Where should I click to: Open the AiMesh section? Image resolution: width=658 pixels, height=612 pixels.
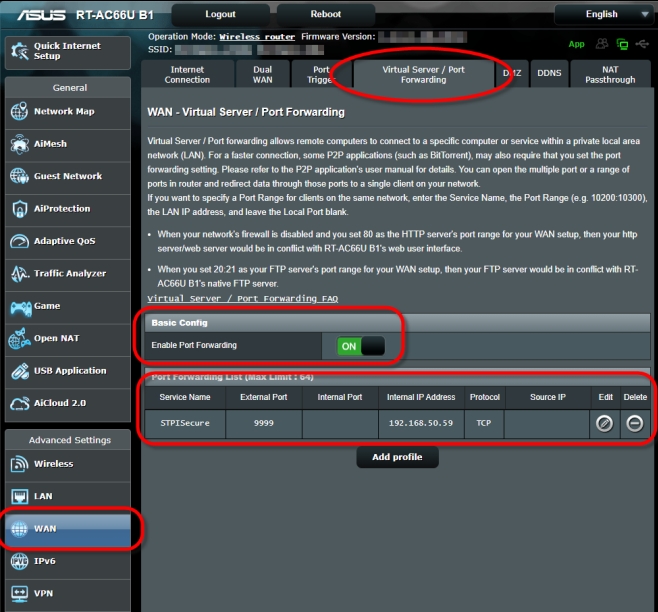[x=66, y=144]
